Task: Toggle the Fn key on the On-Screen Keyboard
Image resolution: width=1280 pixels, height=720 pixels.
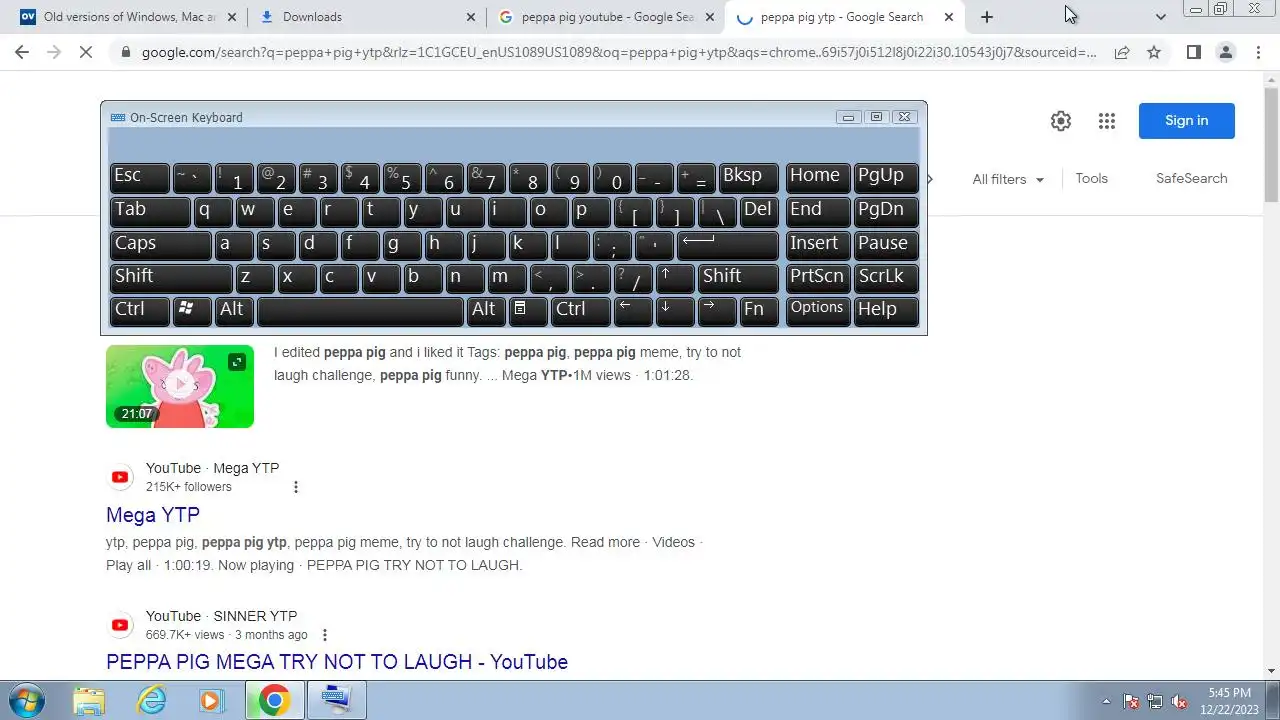Action: pos(758,310)
